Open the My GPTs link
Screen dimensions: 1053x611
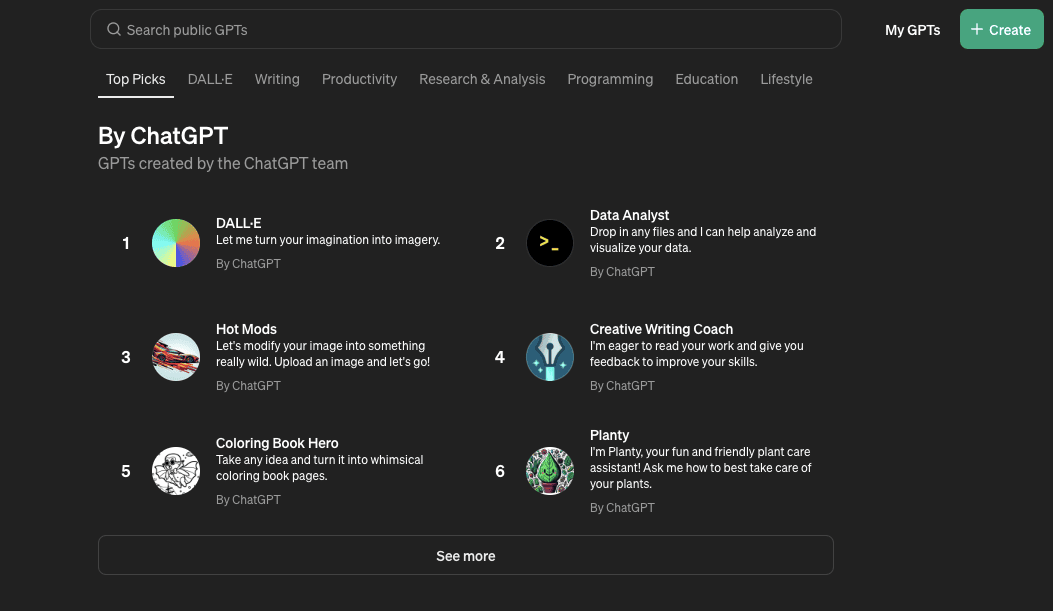point(912,30)
